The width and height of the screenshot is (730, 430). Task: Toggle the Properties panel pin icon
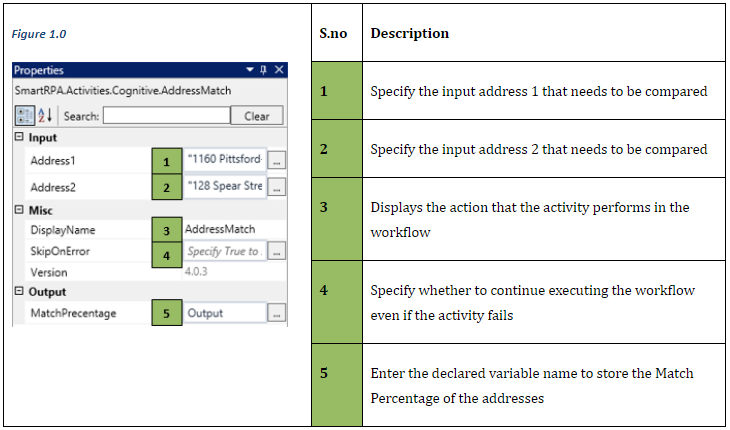[x=264, y=70]
